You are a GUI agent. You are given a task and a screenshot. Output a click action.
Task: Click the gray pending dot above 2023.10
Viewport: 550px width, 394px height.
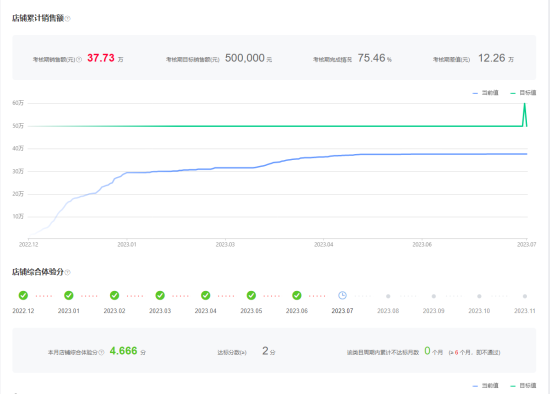(479, 296)
